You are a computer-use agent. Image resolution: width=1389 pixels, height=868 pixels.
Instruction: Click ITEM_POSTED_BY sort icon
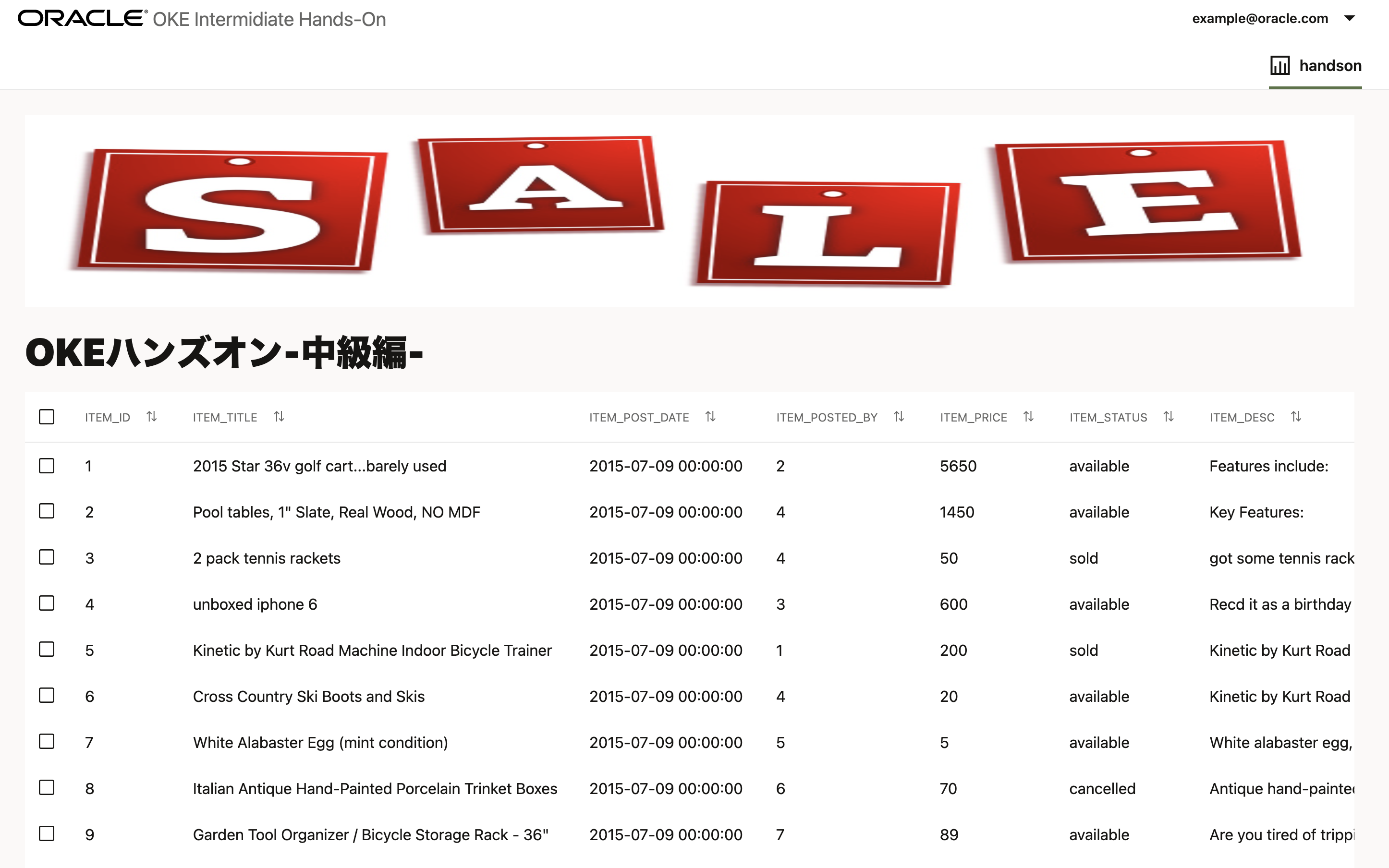point(899,417)
